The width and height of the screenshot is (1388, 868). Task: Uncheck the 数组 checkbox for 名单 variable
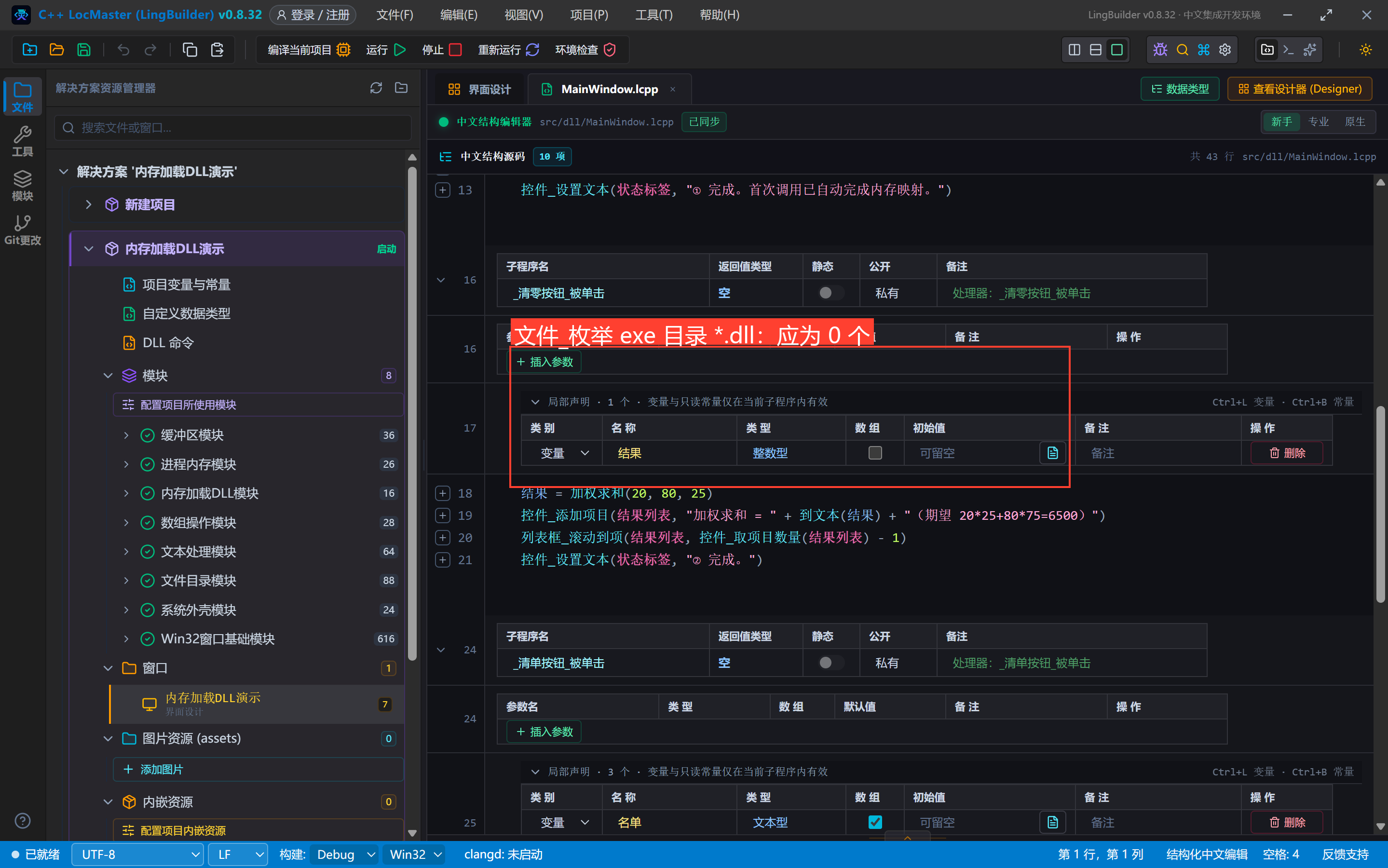(x=875, y=822)
